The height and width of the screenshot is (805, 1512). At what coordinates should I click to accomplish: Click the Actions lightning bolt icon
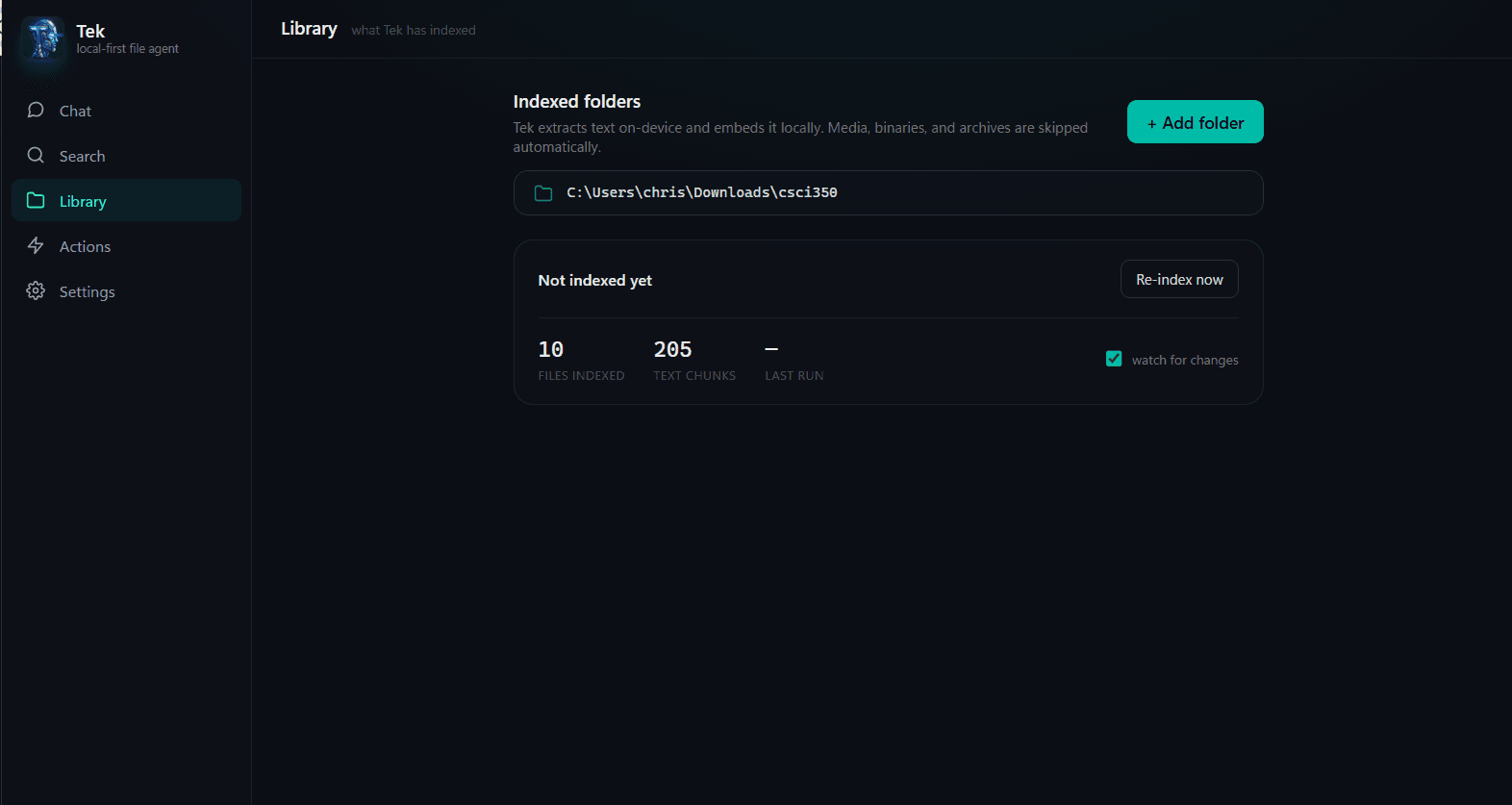[x=36, y=245]
